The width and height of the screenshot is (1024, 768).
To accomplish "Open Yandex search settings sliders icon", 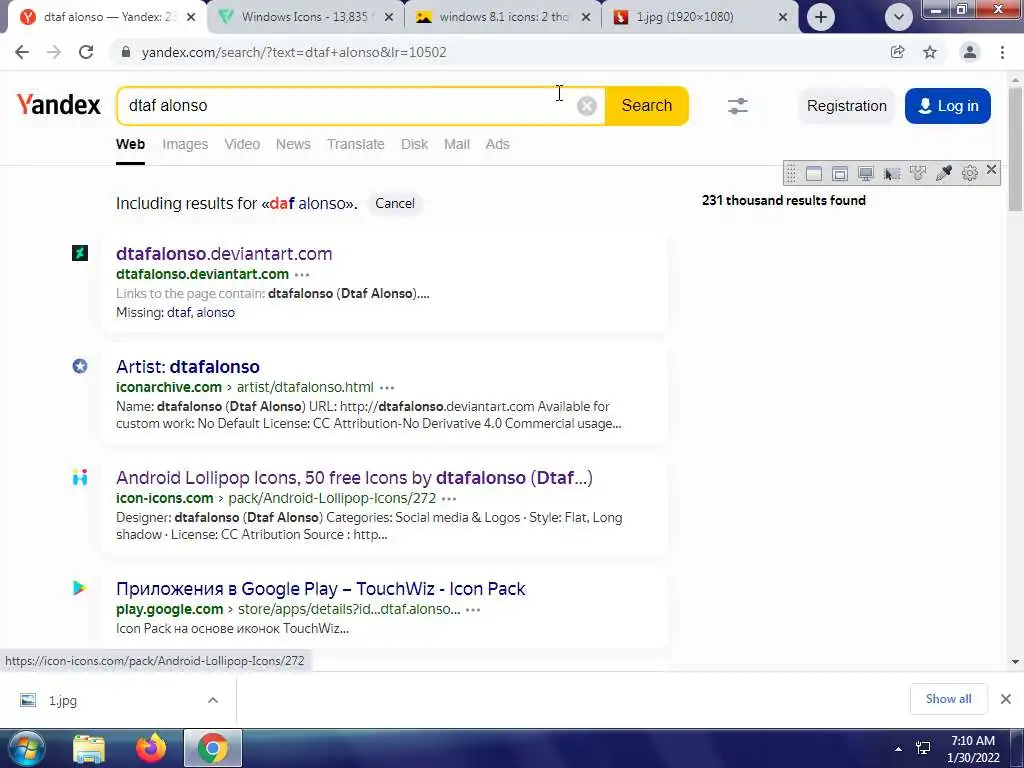I will [x=738, y=106].
